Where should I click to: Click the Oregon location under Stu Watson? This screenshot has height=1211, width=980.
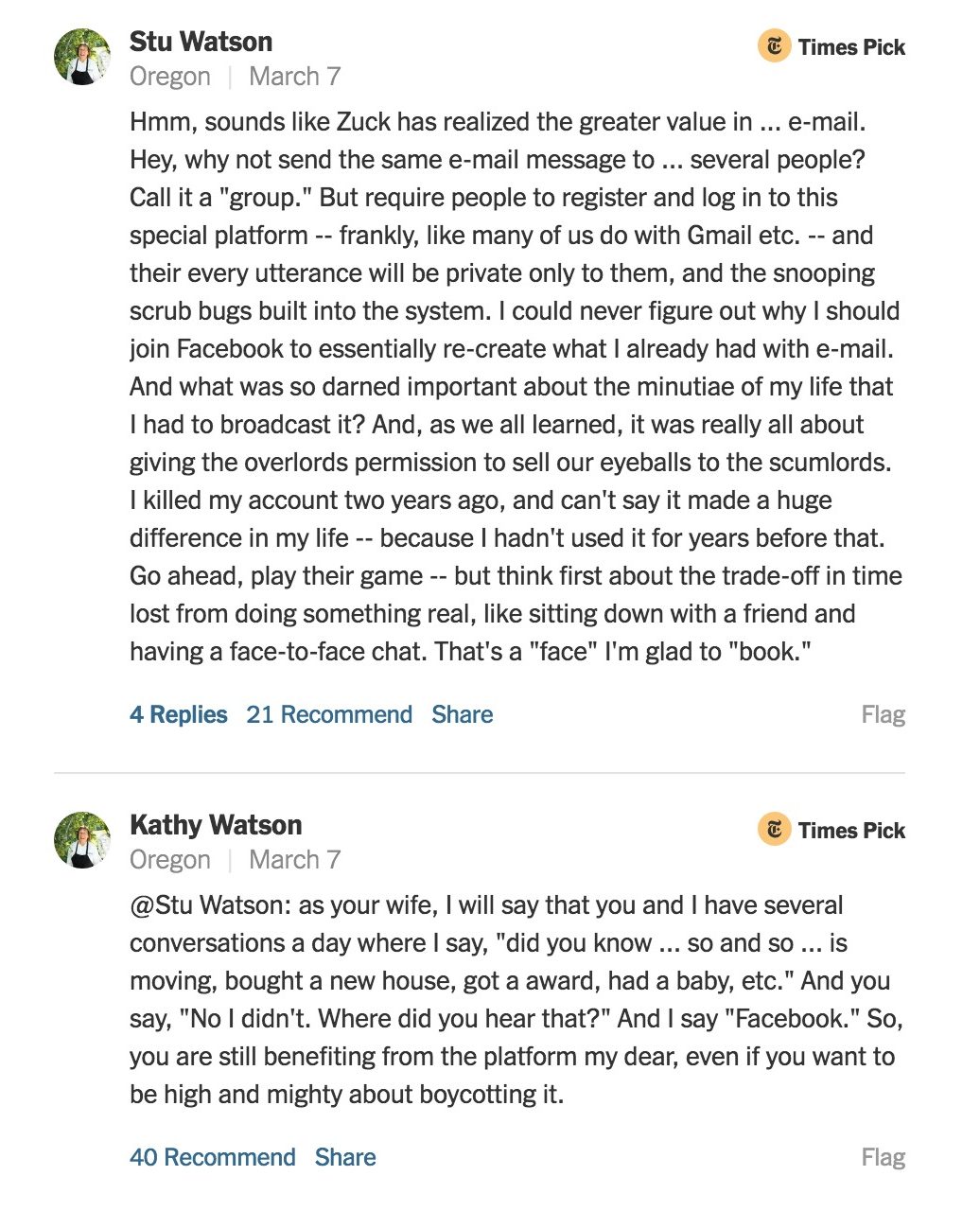[170, 77]
